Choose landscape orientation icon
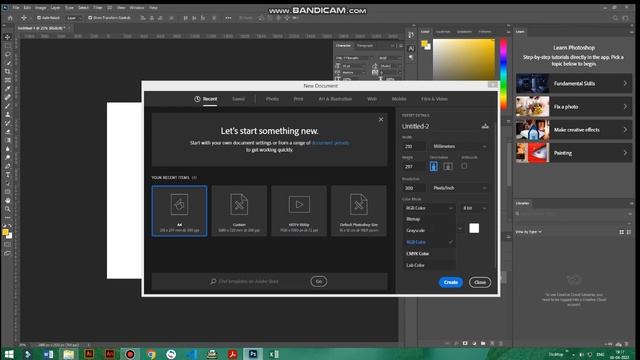 (448, 166)
